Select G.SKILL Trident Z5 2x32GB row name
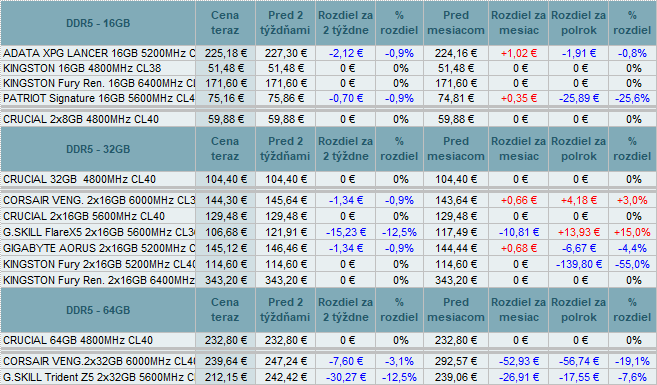 coord(98,377)
